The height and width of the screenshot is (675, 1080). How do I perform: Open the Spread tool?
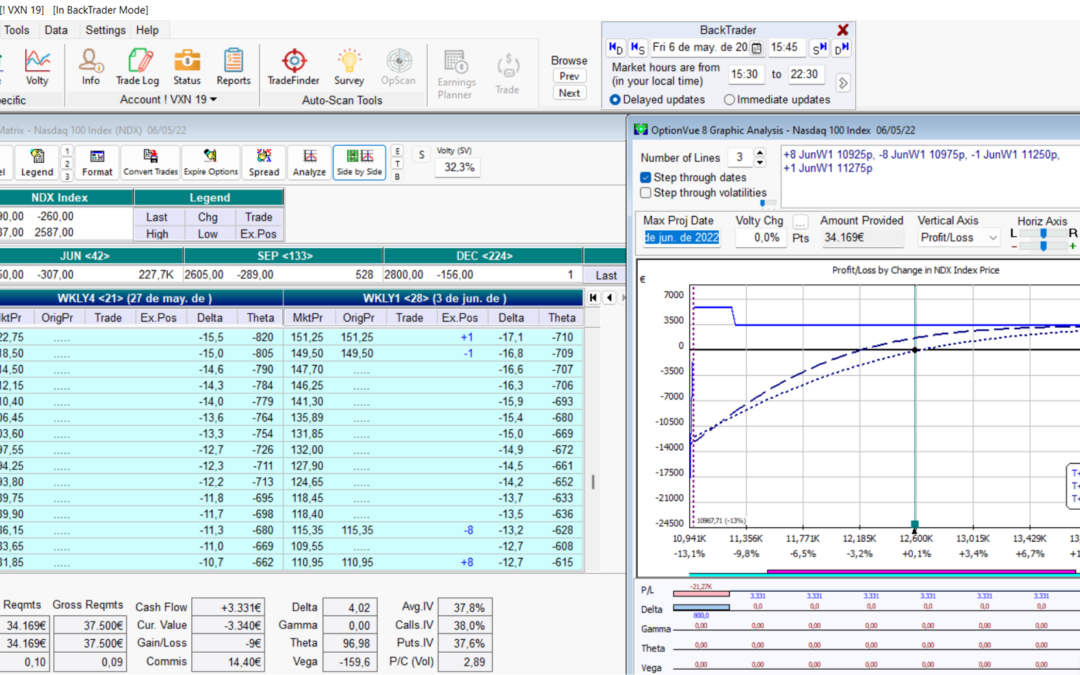(264, 163)
